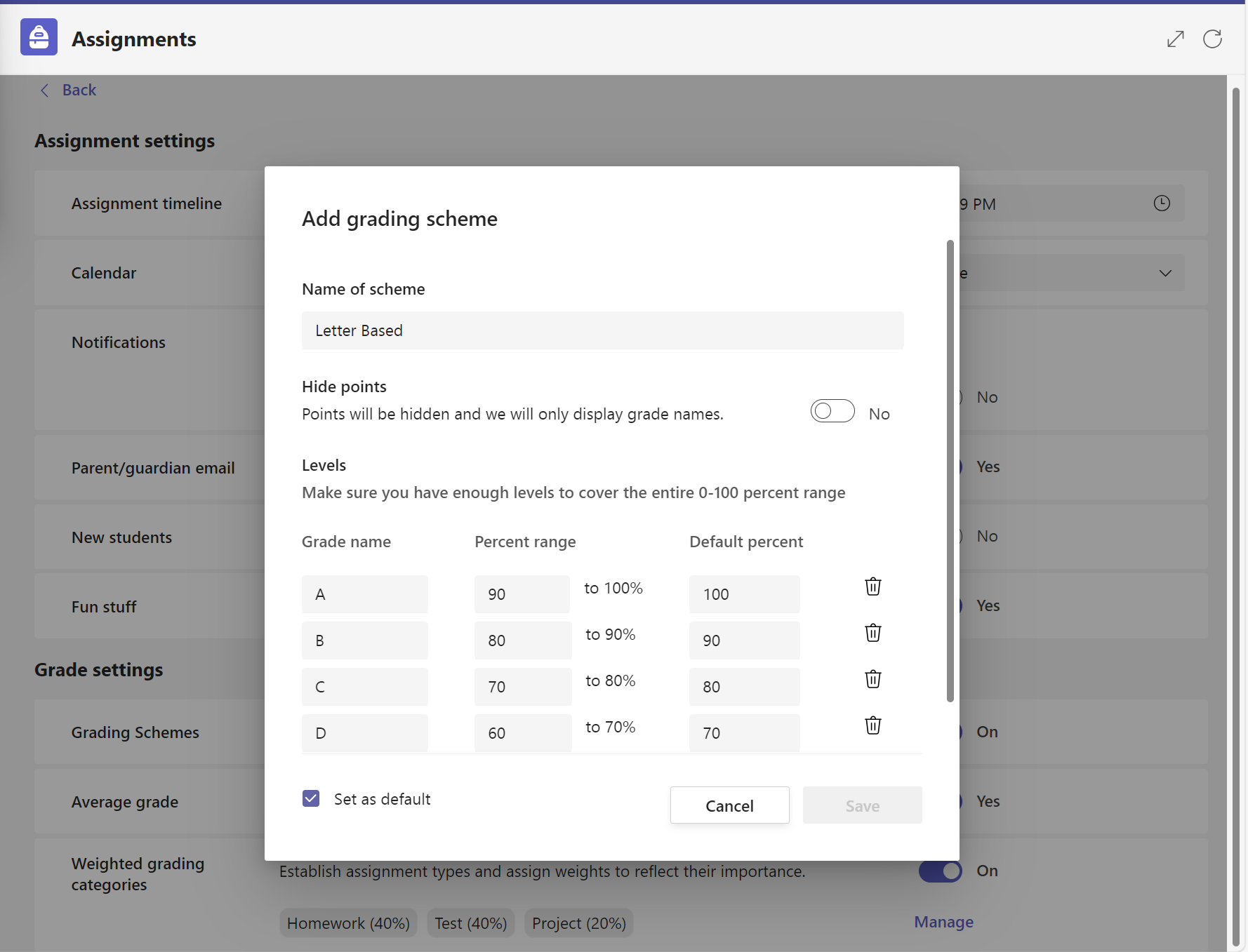
Task: Click the Name of scheme text field
Action: [x=602, y=330]
